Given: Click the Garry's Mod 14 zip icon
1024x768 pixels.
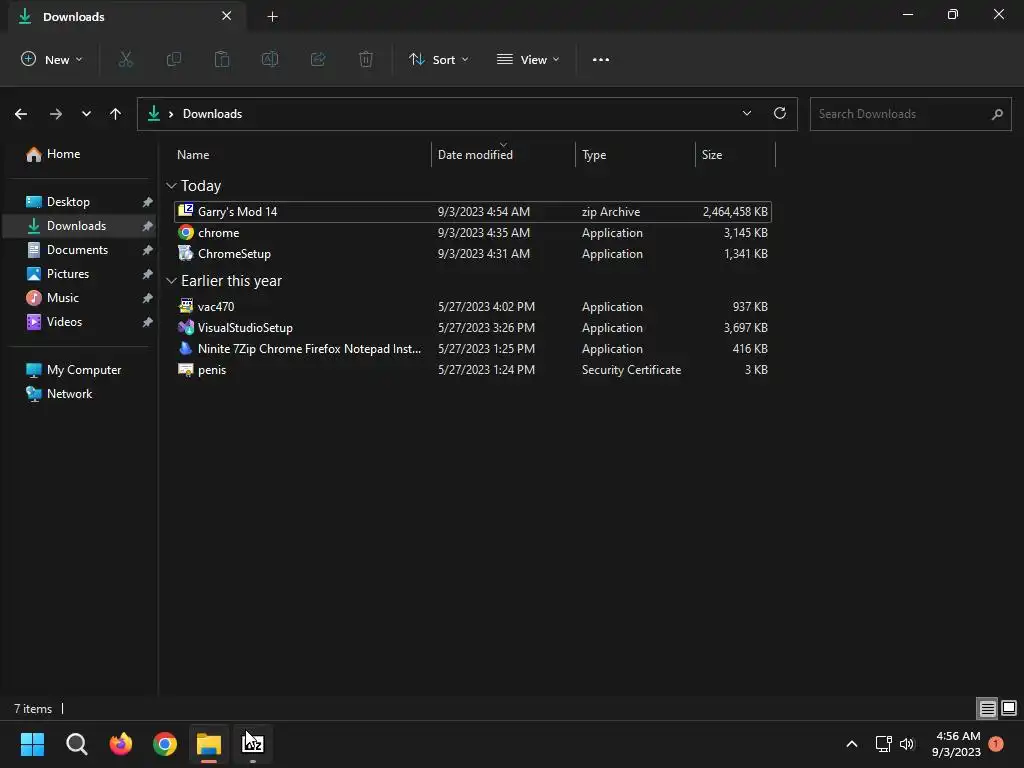Looking at the screenshot, I should point(185,210).
